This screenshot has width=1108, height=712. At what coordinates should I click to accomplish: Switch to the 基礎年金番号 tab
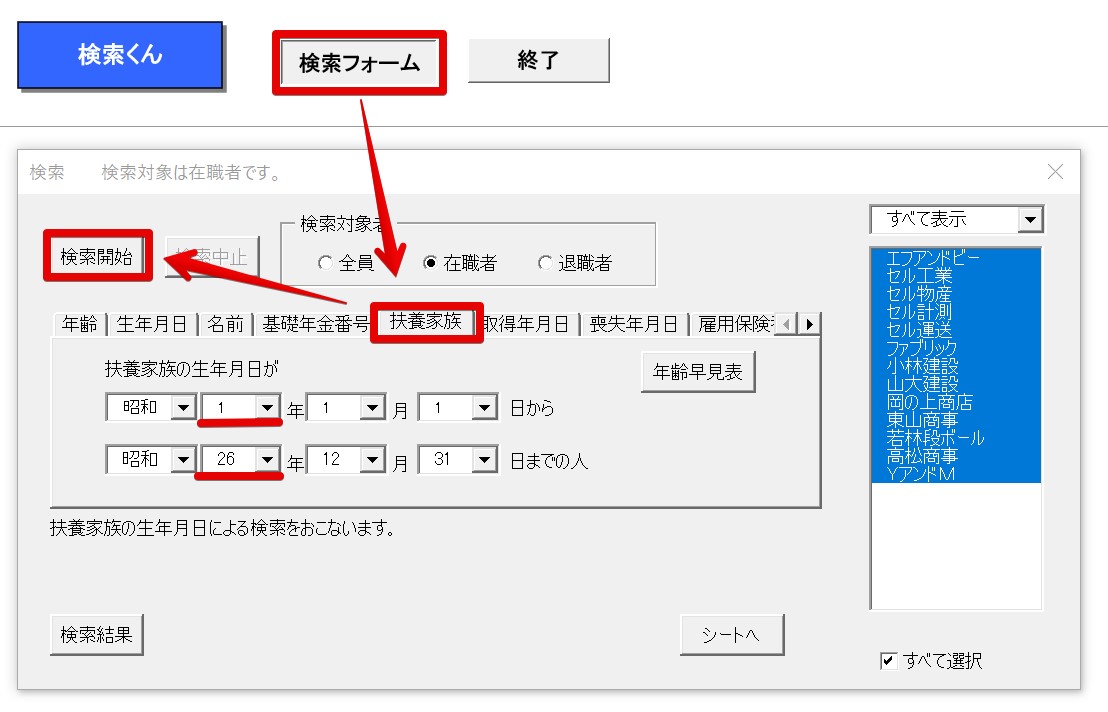coord(314,324)
